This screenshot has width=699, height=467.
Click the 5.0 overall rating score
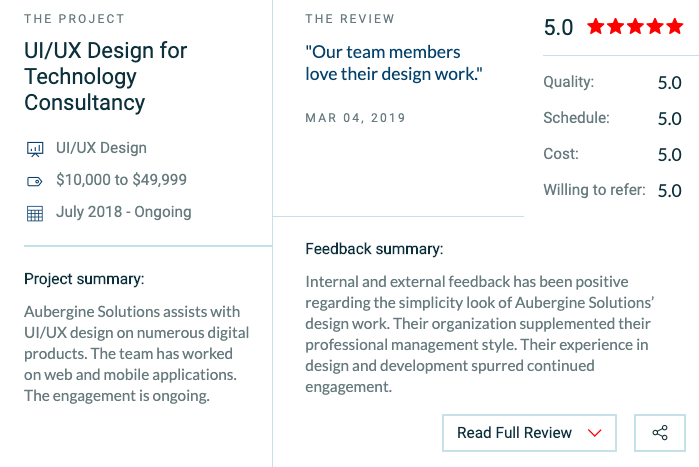click(x=558, y=27)
